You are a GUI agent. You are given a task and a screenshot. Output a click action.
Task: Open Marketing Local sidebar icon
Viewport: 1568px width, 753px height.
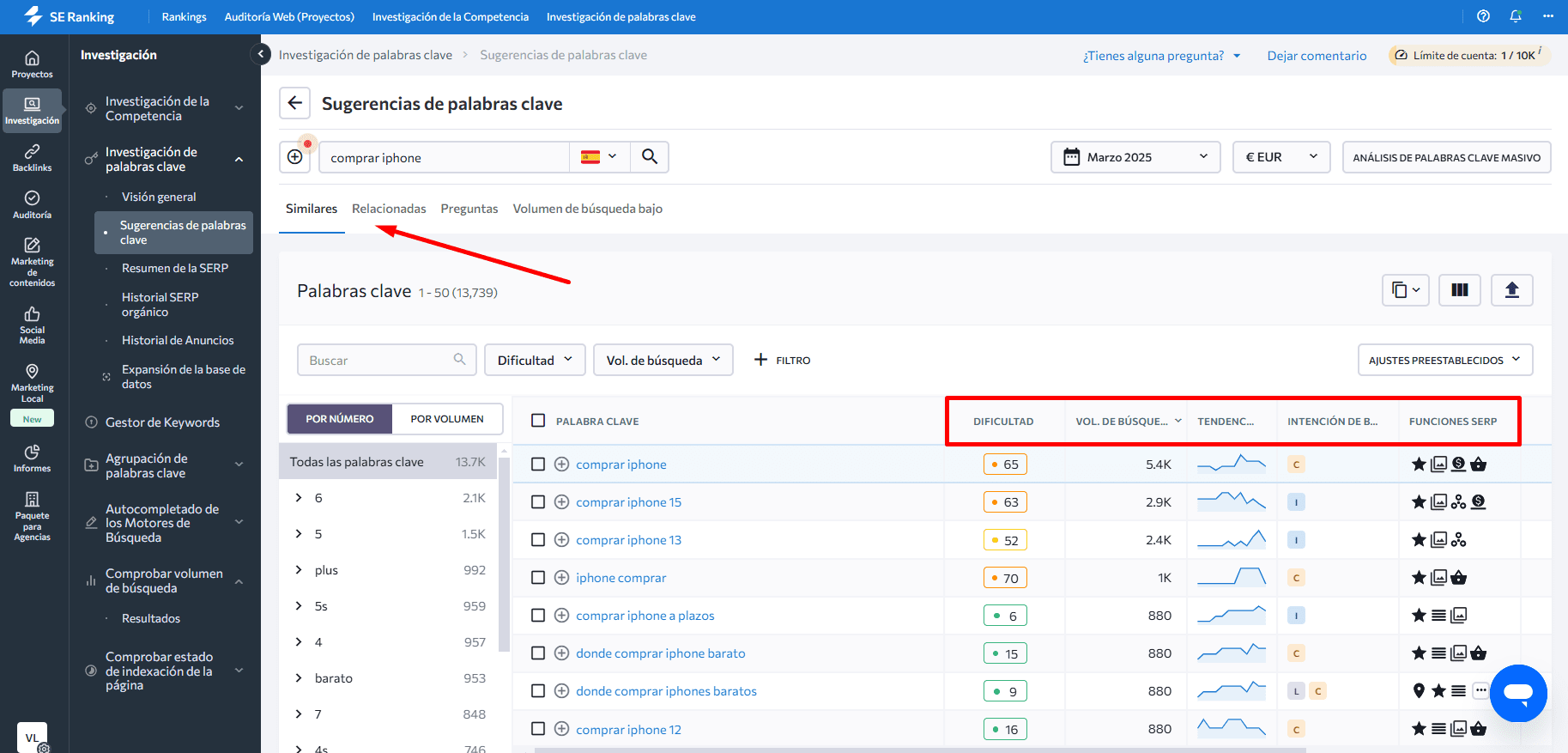pos(32,383)
